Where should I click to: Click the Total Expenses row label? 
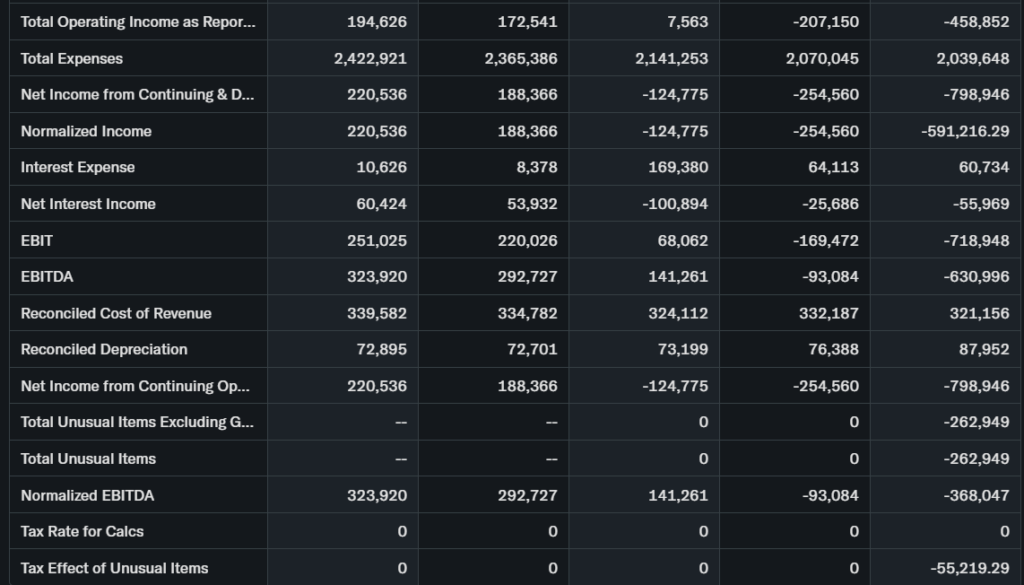(72, 59)
